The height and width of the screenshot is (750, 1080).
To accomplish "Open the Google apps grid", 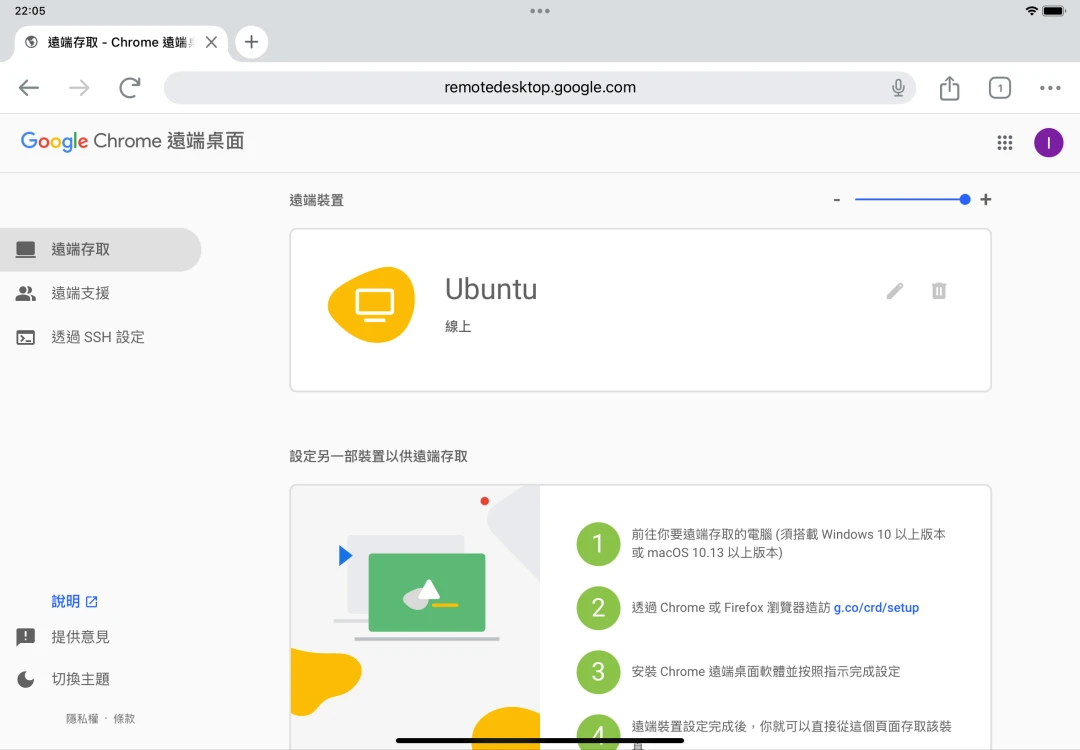I will point(1005,143).
